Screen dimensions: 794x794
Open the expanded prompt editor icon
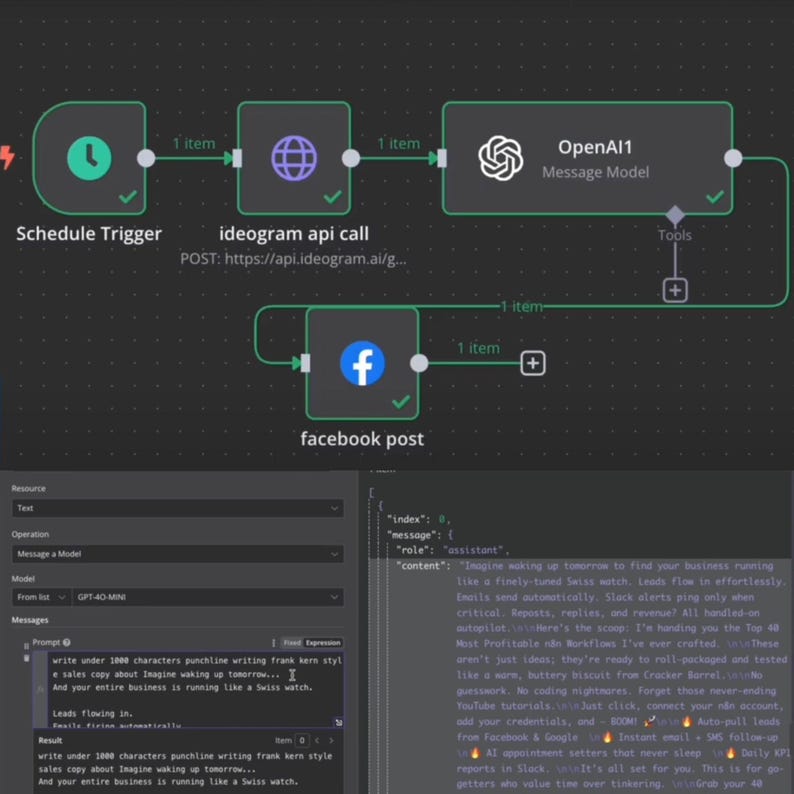point(339,723)
